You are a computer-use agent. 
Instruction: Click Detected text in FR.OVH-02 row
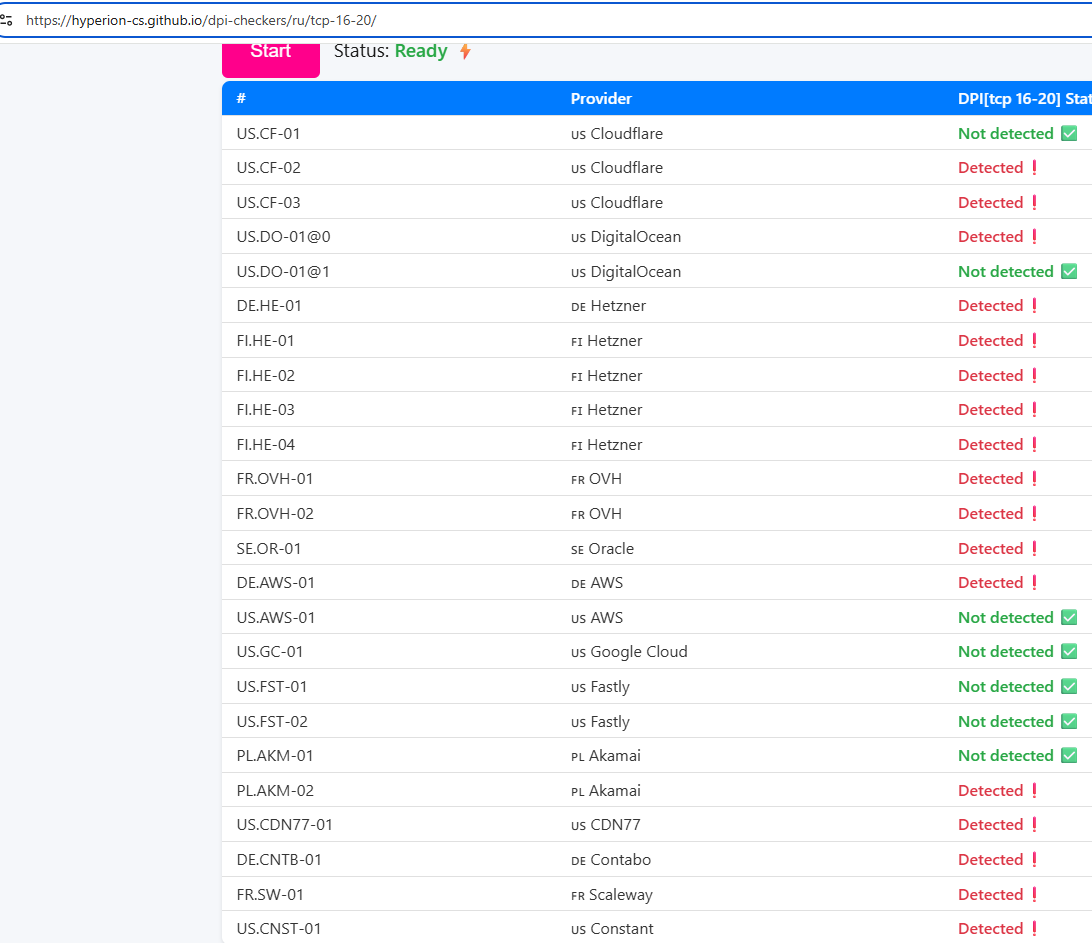pos(990,513)
